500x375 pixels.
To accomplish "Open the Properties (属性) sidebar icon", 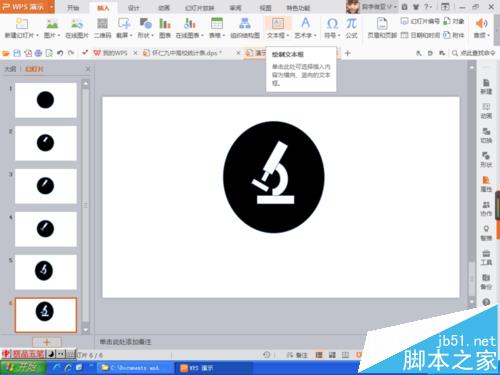I will pyautogui.click(x=486, y=184).
